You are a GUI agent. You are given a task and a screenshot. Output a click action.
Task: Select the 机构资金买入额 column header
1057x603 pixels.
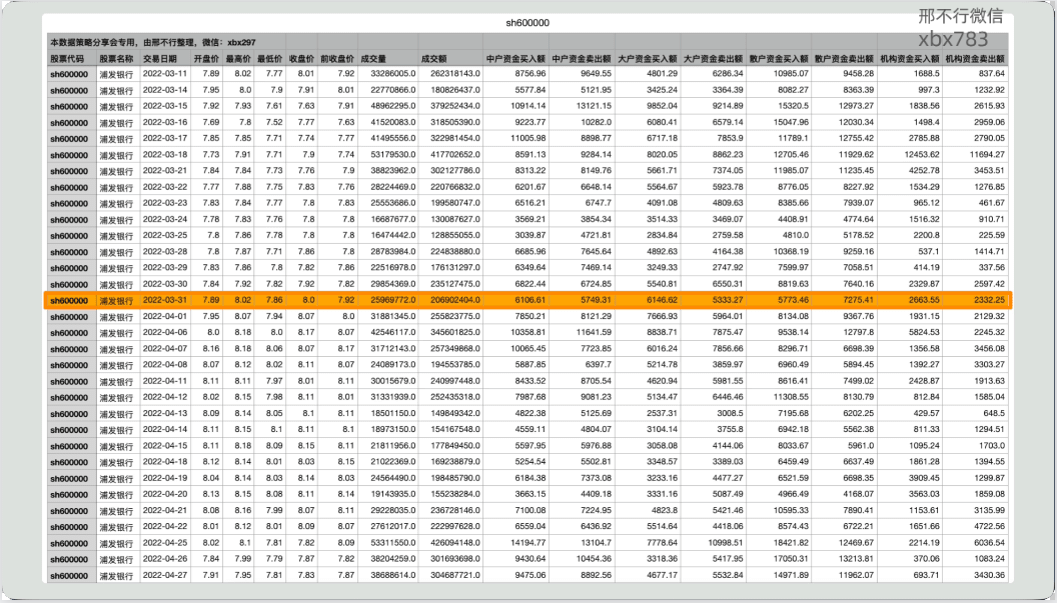[909, 59]
